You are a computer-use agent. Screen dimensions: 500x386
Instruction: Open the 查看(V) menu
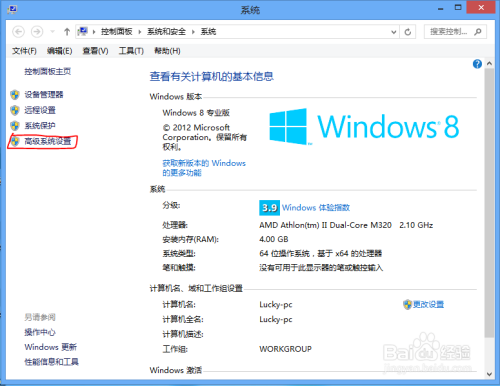95,51
